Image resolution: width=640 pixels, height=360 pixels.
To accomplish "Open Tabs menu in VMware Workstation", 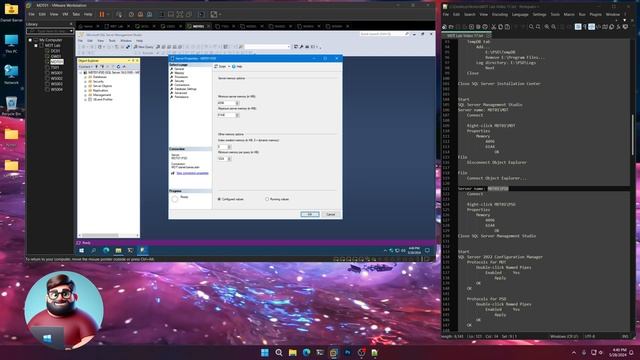I will click(x=76, y=14).
